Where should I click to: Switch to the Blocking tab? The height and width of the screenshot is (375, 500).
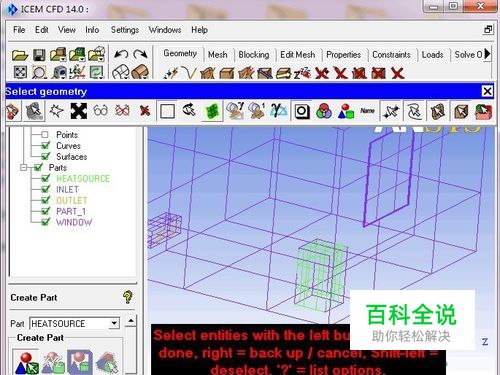pos(254,55)
